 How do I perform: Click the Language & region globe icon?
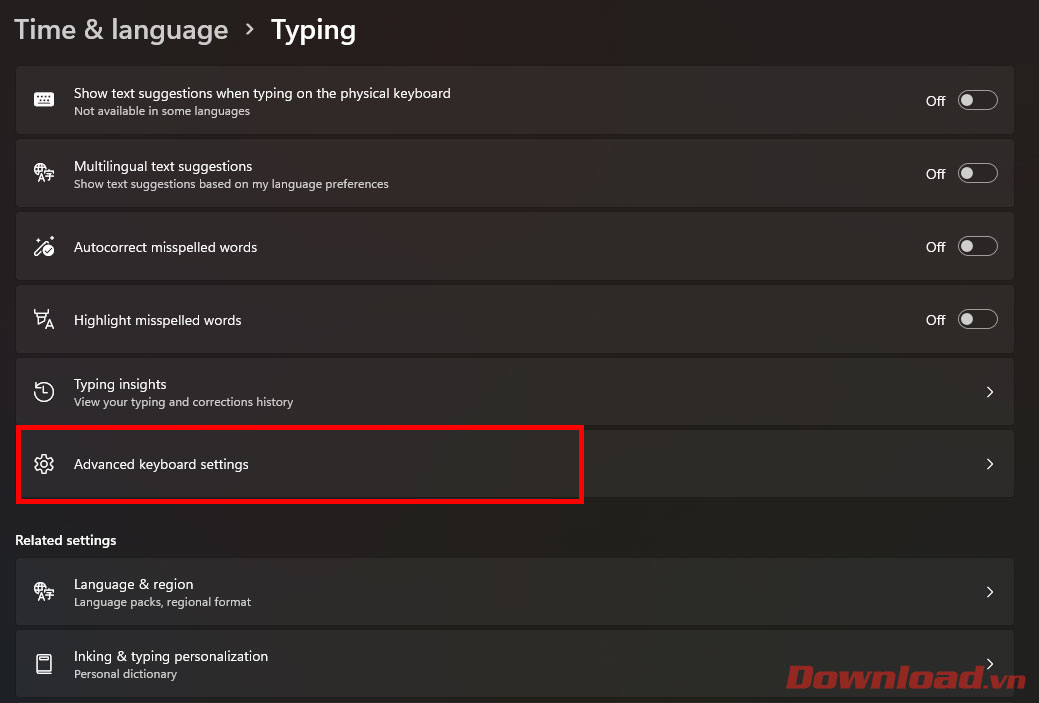pos(44,591)
